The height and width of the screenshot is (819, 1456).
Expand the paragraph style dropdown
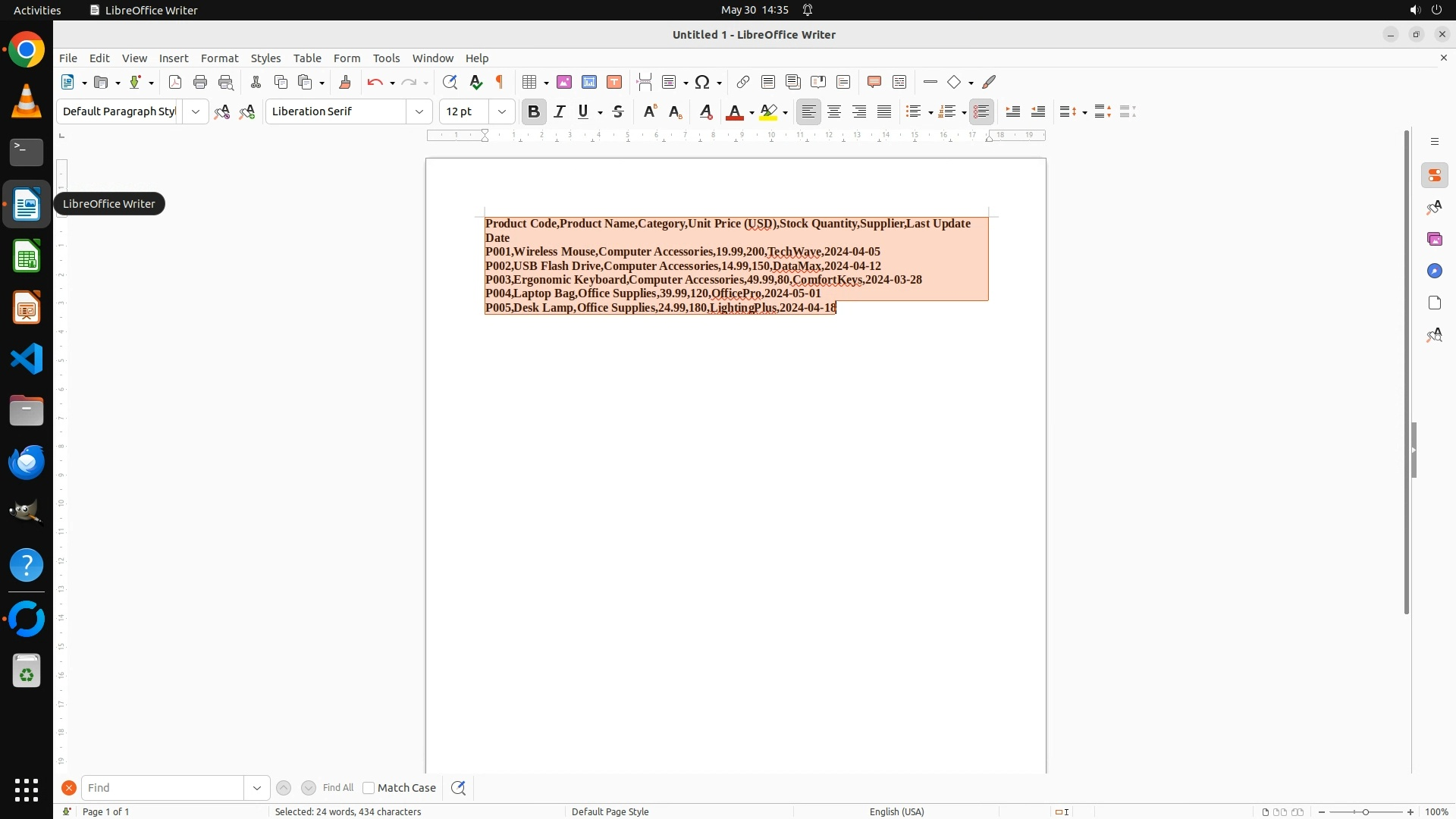click(x=196, y=111)
